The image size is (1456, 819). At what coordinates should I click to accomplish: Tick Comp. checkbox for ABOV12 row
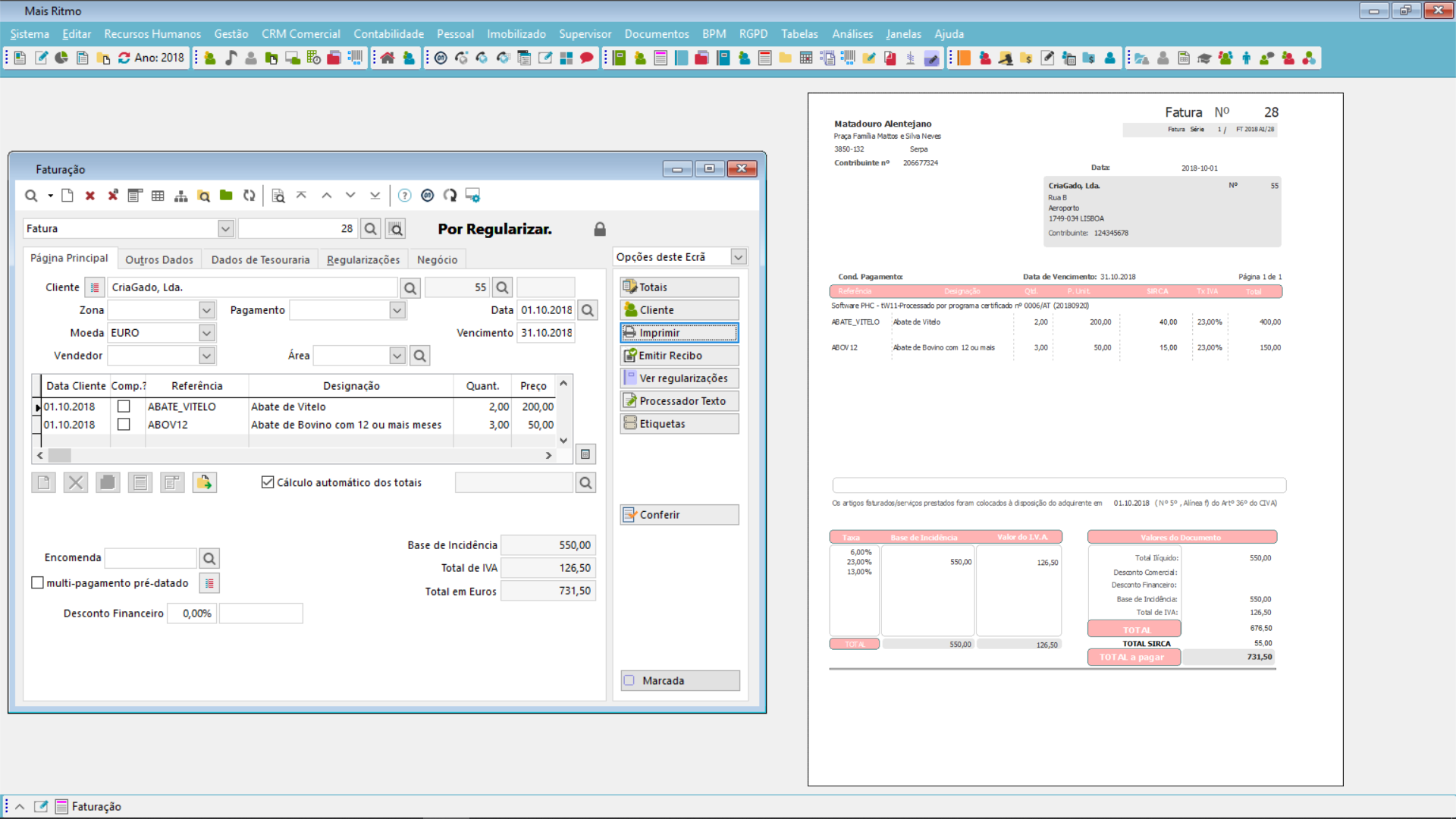coord(124,425)
